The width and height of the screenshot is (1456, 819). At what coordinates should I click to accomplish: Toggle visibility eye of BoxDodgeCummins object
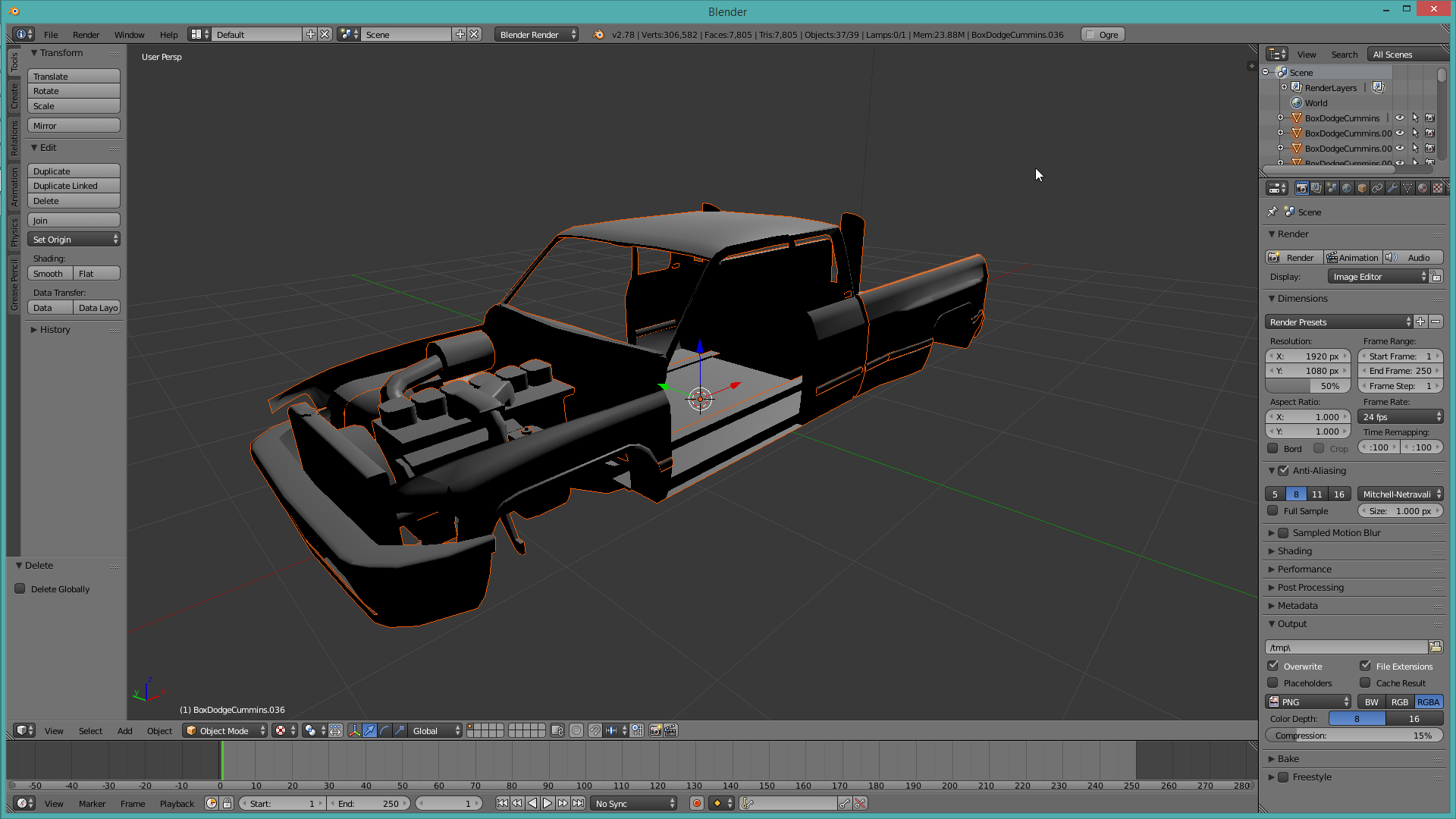tap(1400, 118)
